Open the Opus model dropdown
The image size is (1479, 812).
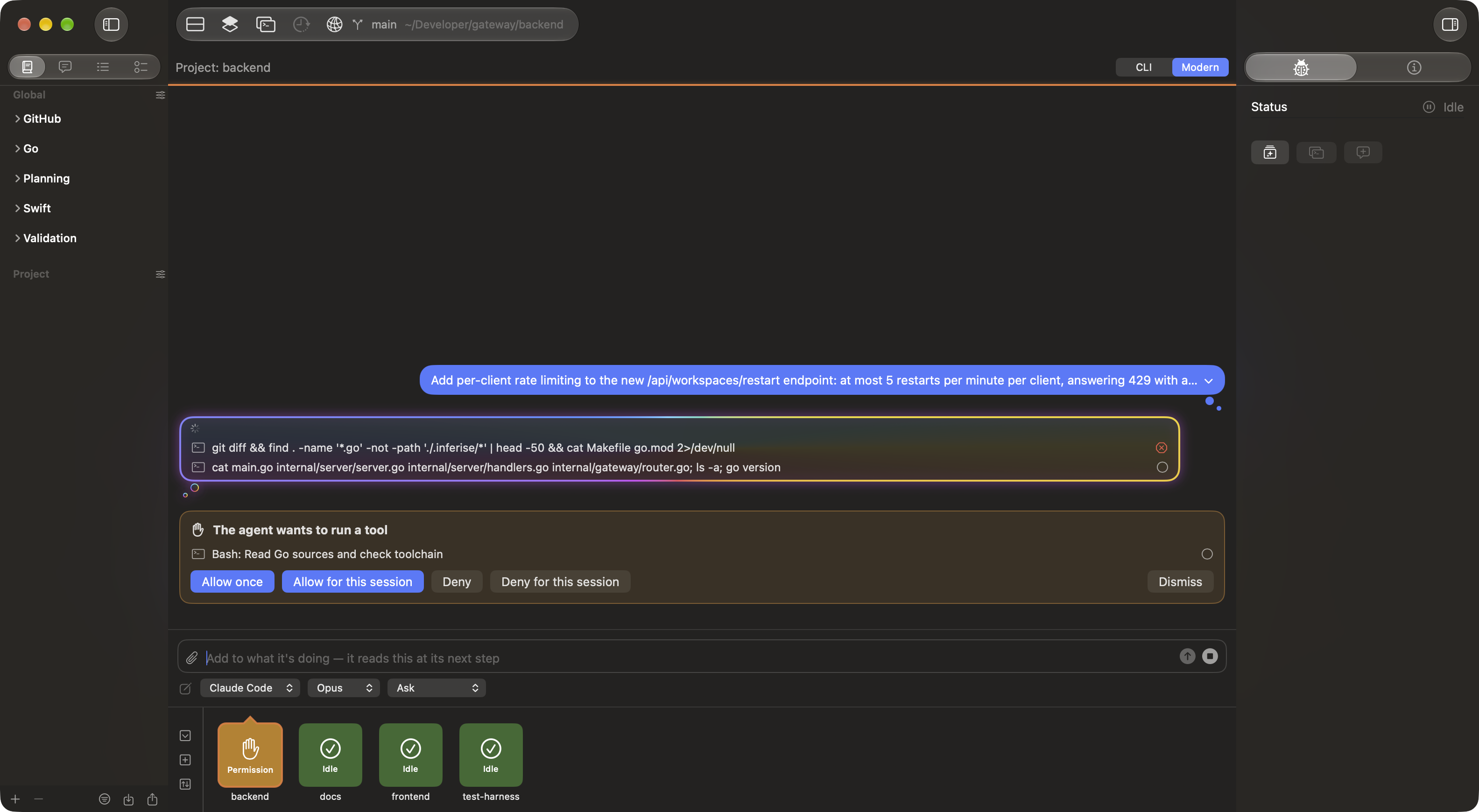pyautogui.click(x=343, y=688)
